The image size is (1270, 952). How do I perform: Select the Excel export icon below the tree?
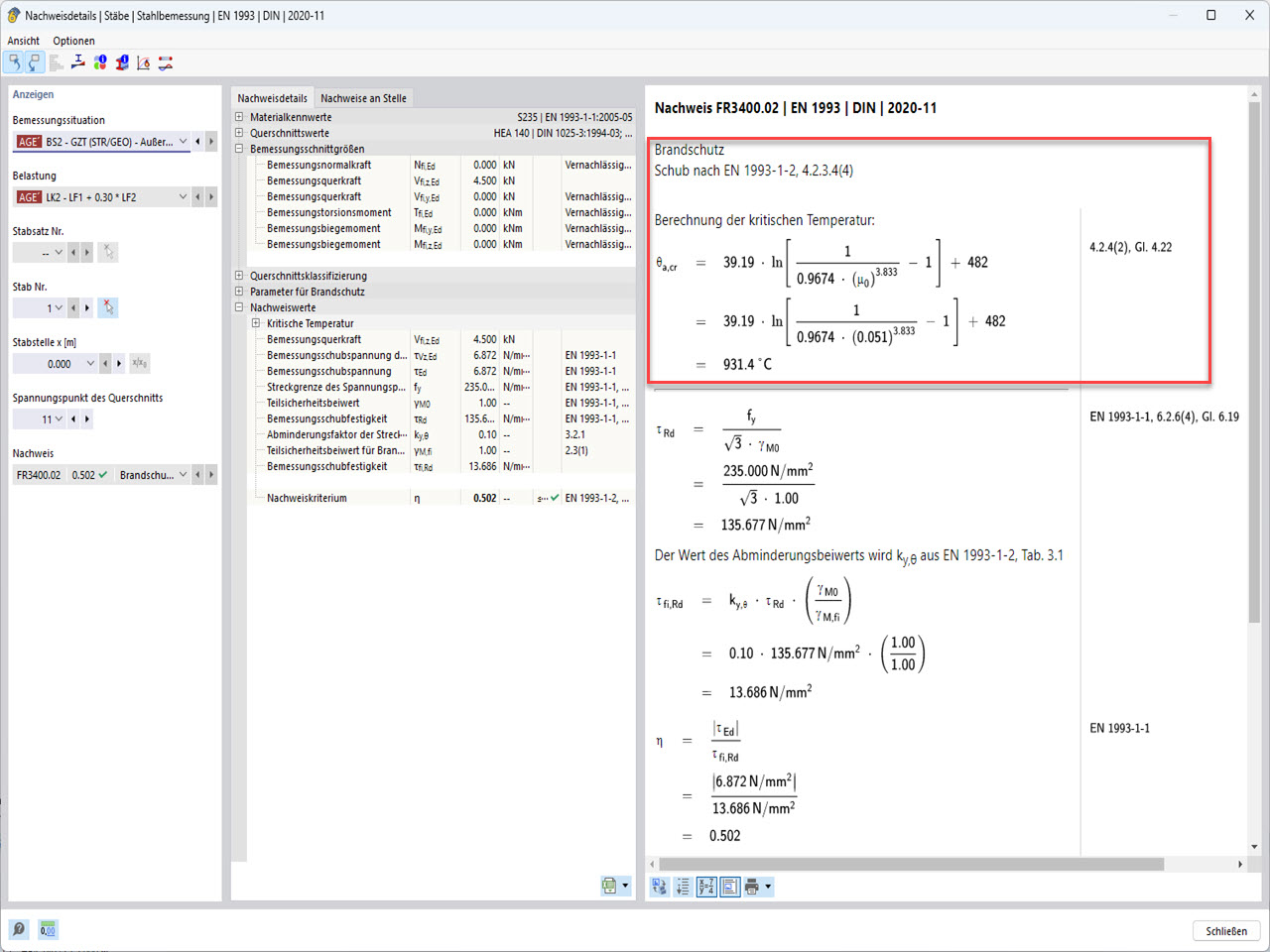pyautogui.click(x=609, y=886)
